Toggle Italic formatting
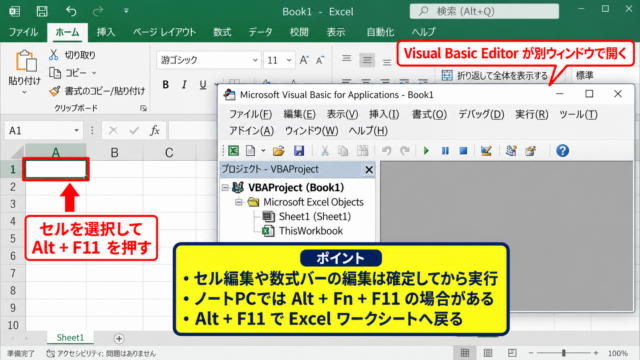 [184, 84]
